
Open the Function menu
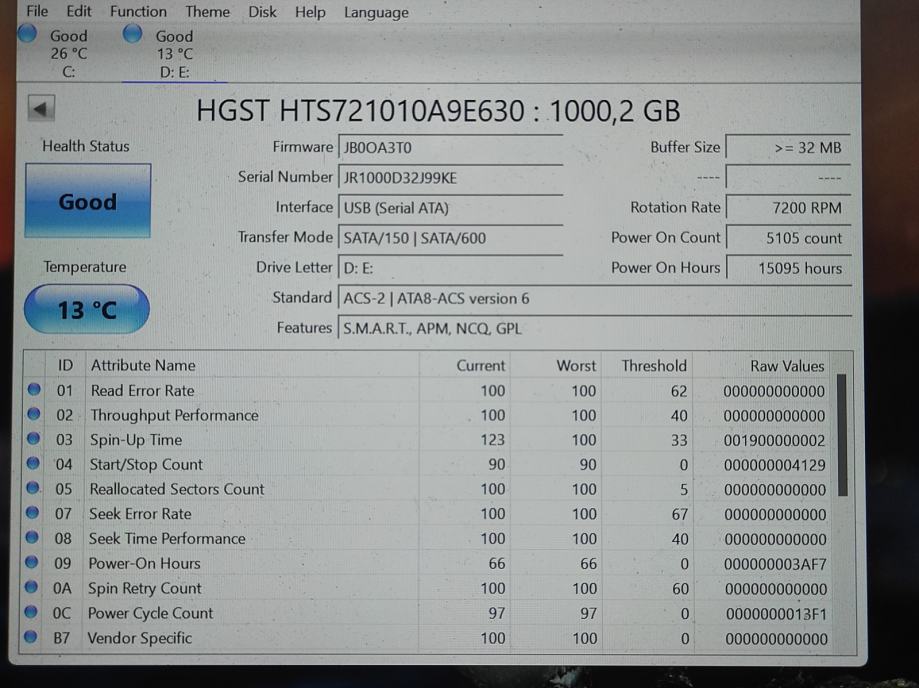coord(138,12)
